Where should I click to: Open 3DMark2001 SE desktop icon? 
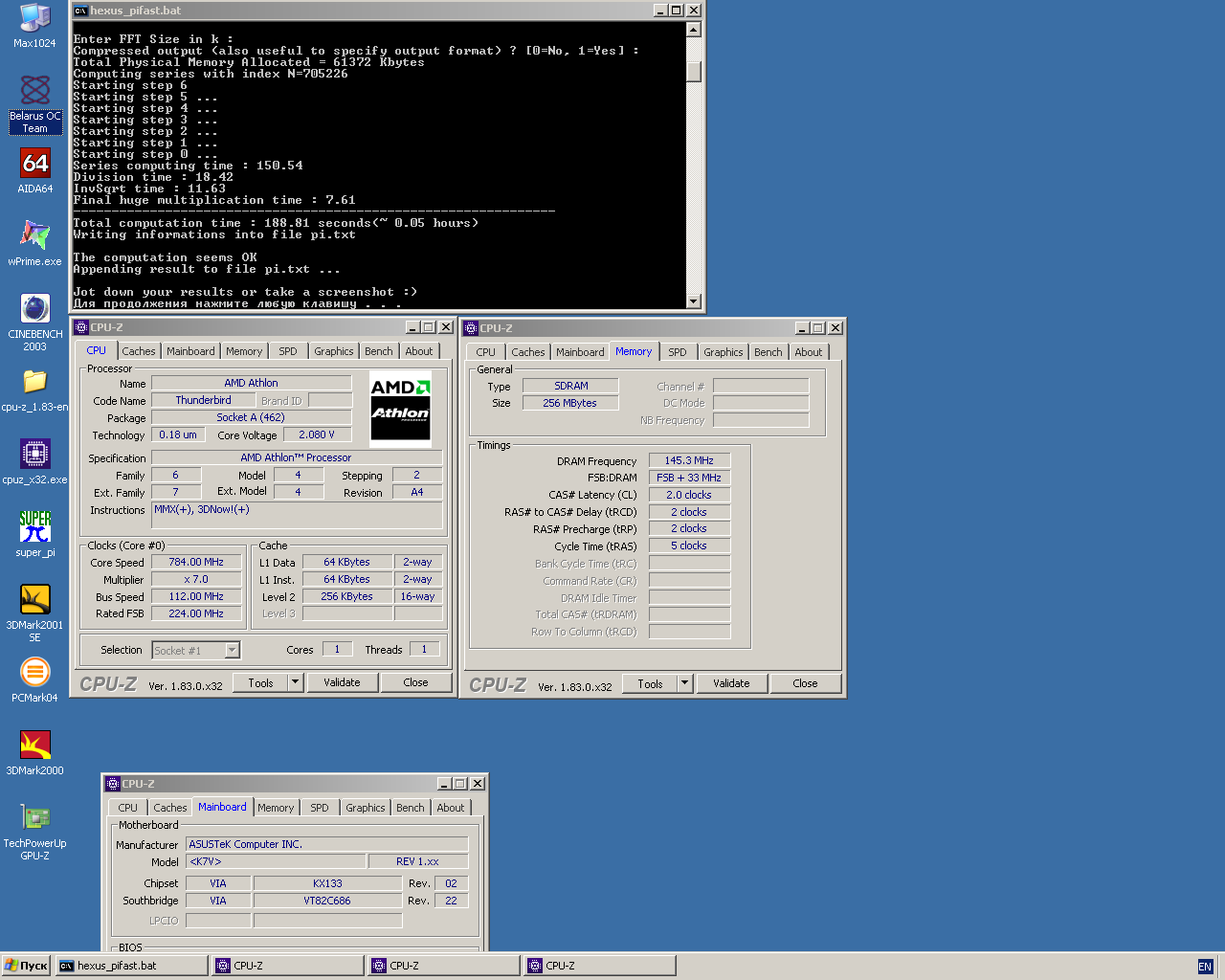[x=34, y=612]
